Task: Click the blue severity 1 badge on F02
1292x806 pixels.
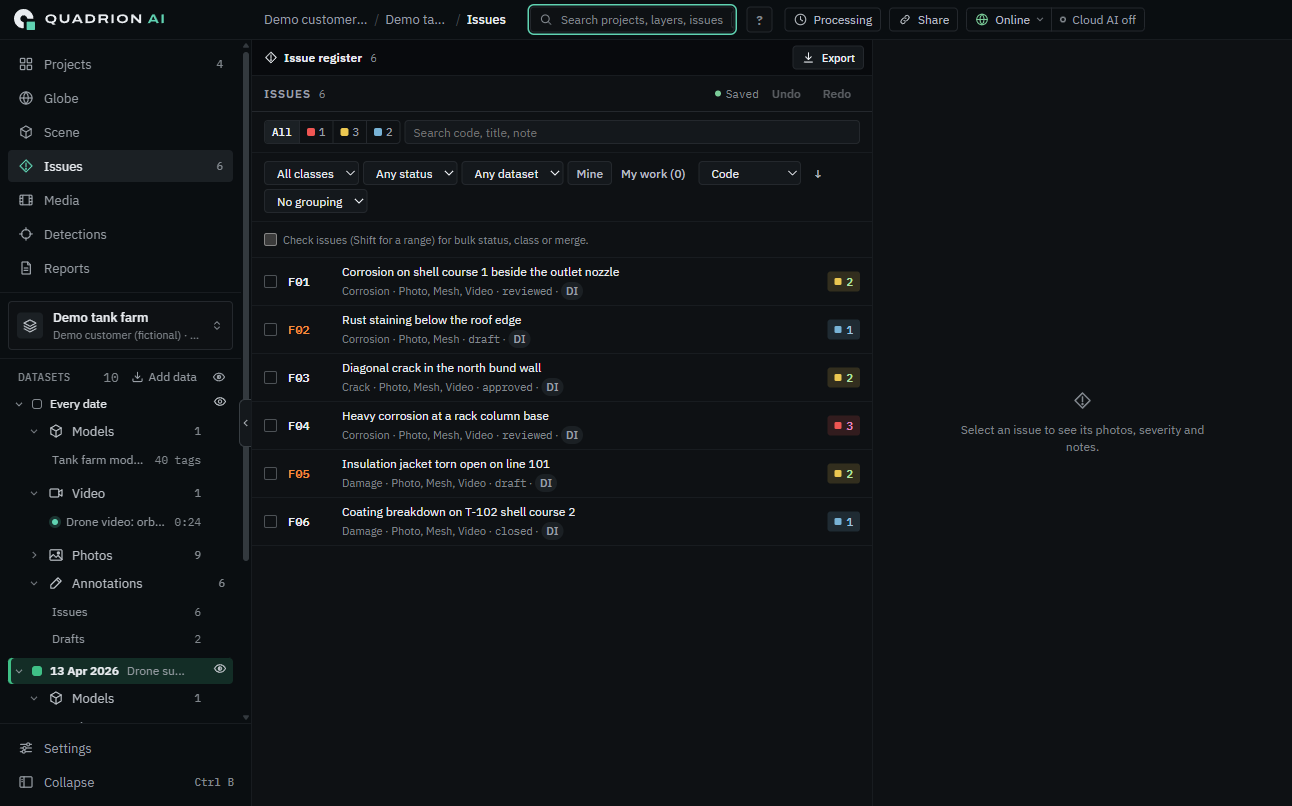Action: [843, 330]
